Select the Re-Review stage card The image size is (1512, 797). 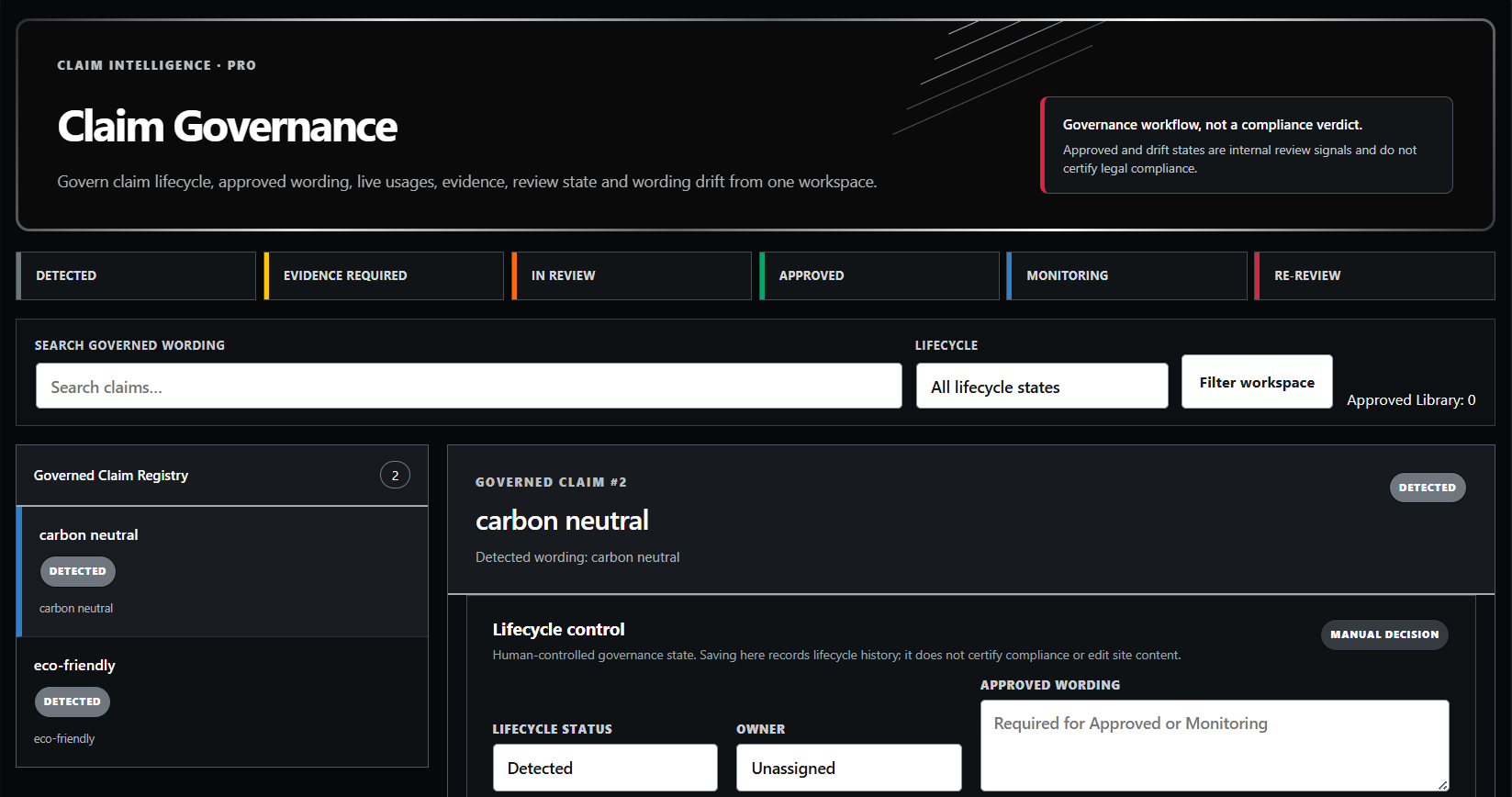pyautogui.click(x=1375, y=275)
